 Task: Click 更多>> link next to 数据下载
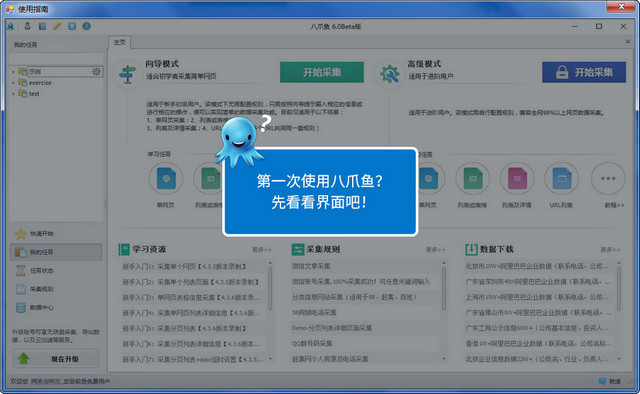(x=610, y=249)
